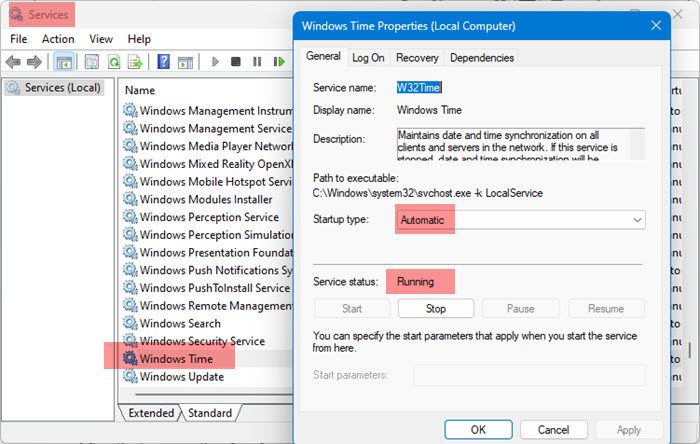Open the Action menu
Viewport: 700px width, 444px height.
coord(58,39)
